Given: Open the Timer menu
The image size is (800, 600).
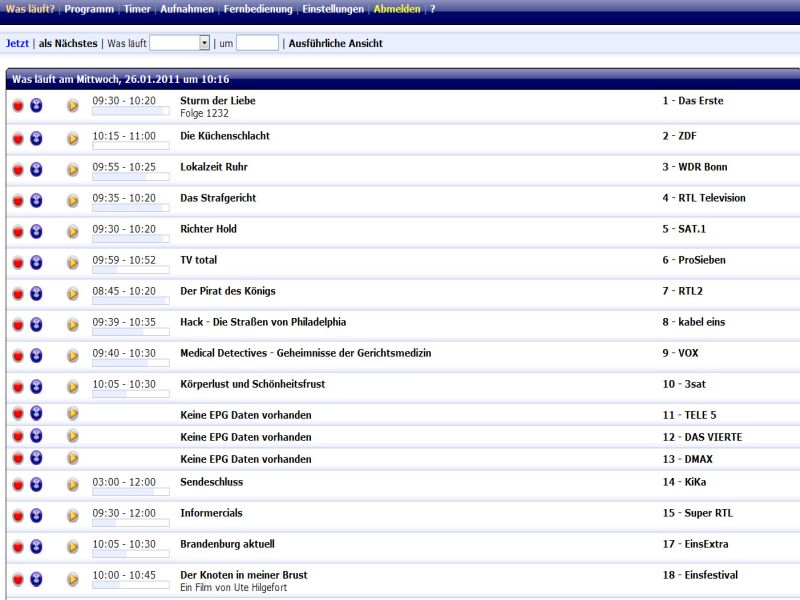Looking at the screenshot, I should [137, 9].
